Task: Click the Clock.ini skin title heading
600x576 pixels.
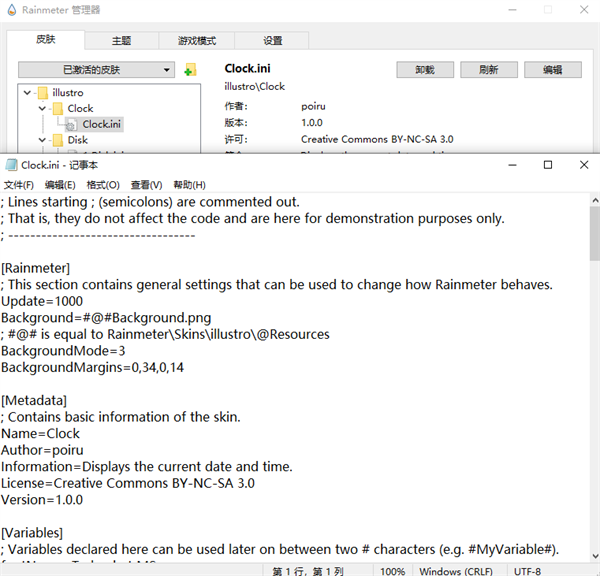Action: point(247,69)
